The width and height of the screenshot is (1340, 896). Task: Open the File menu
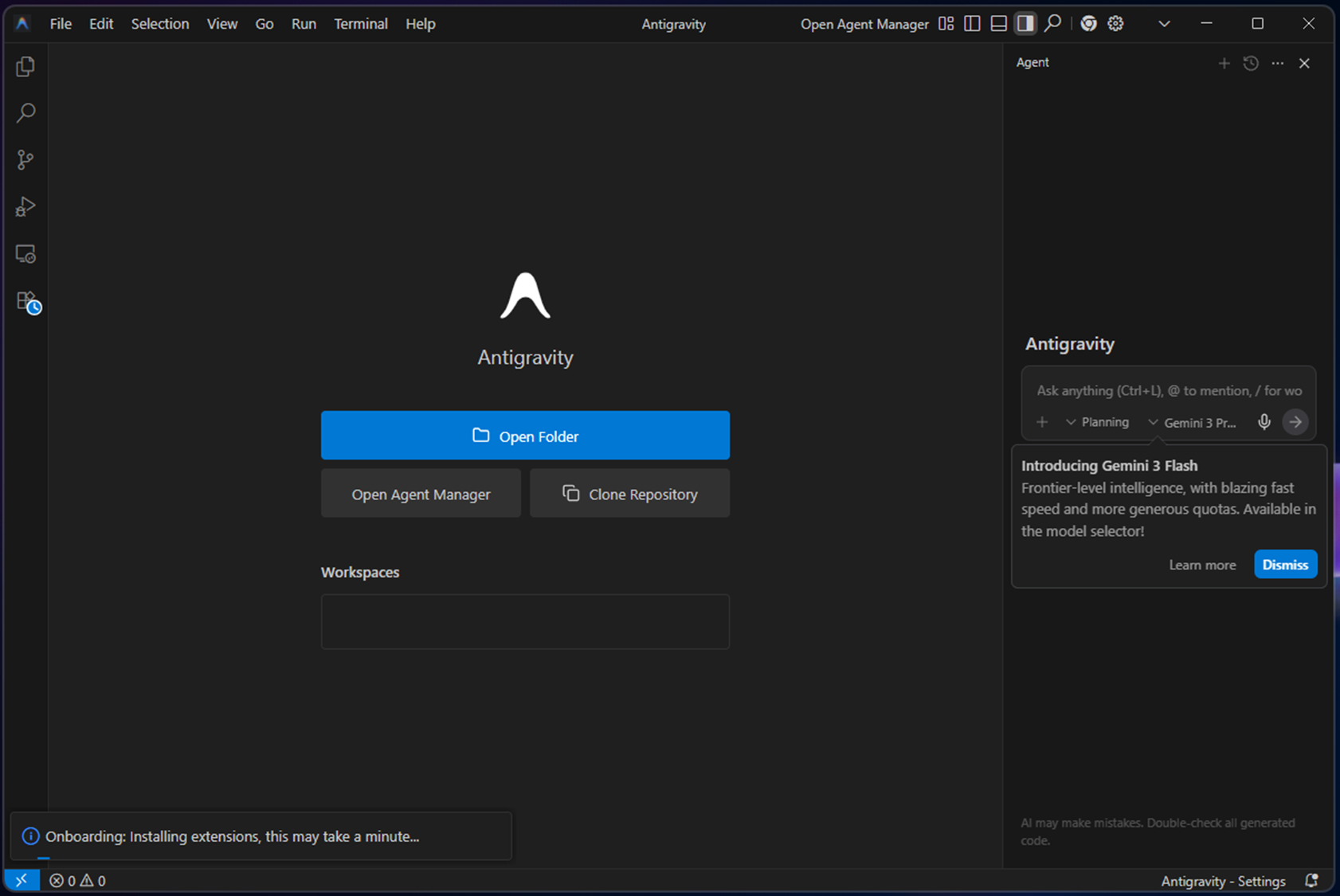pyautogui.click(x=61, y=24)
